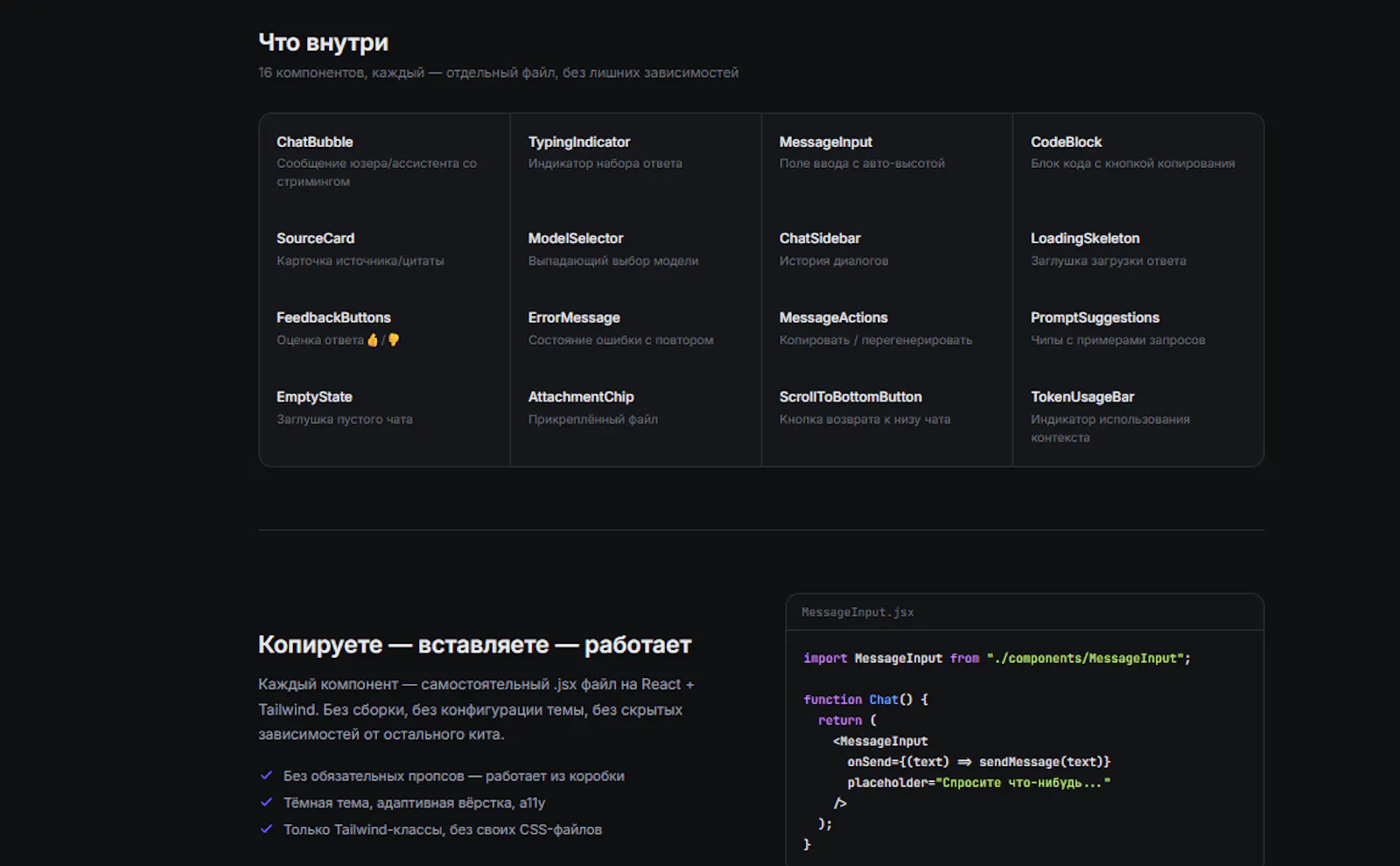Click checkmark beside "Тёмная тема" line

266,802
